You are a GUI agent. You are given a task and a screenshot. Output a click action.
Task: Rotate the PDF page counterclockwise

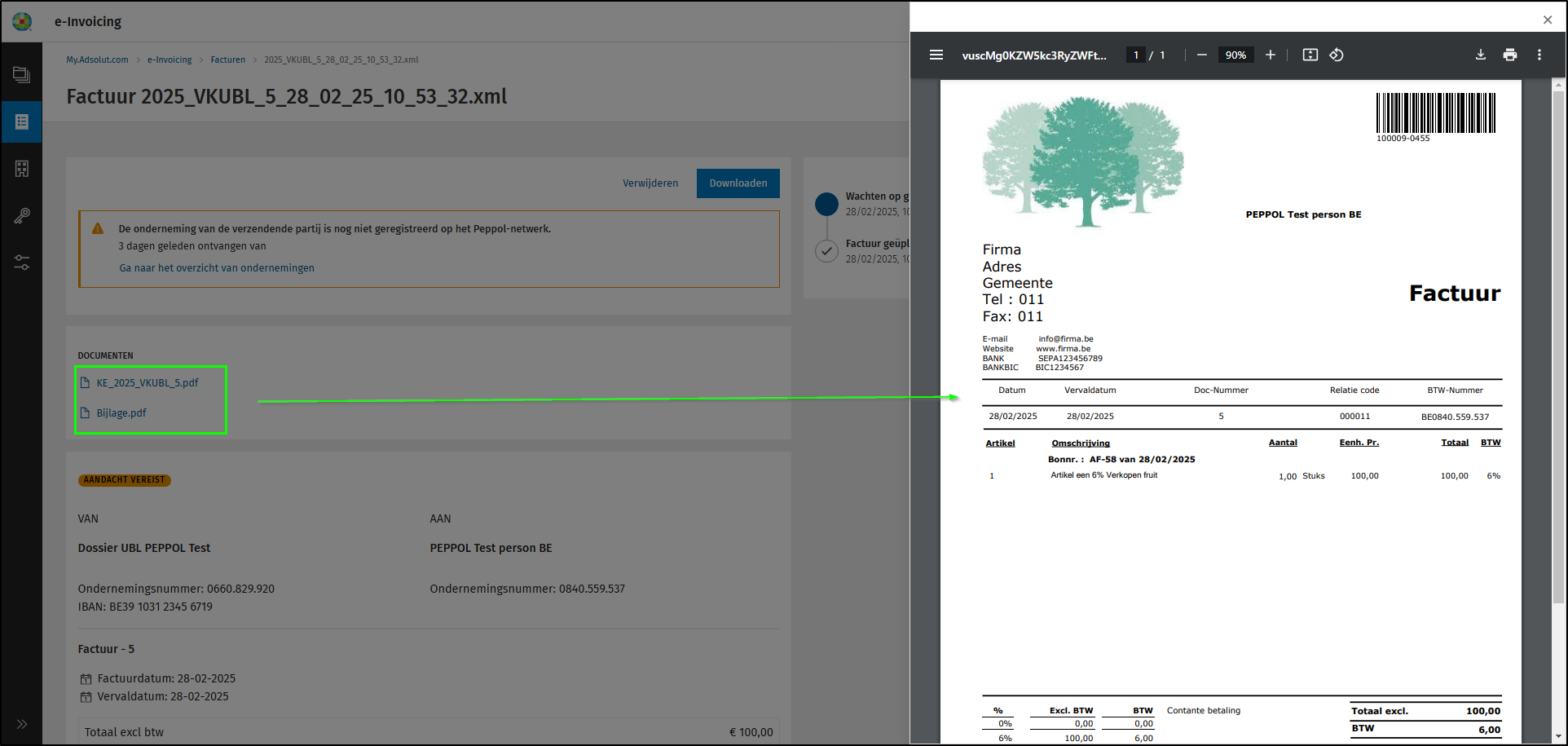pos(1337,55)
